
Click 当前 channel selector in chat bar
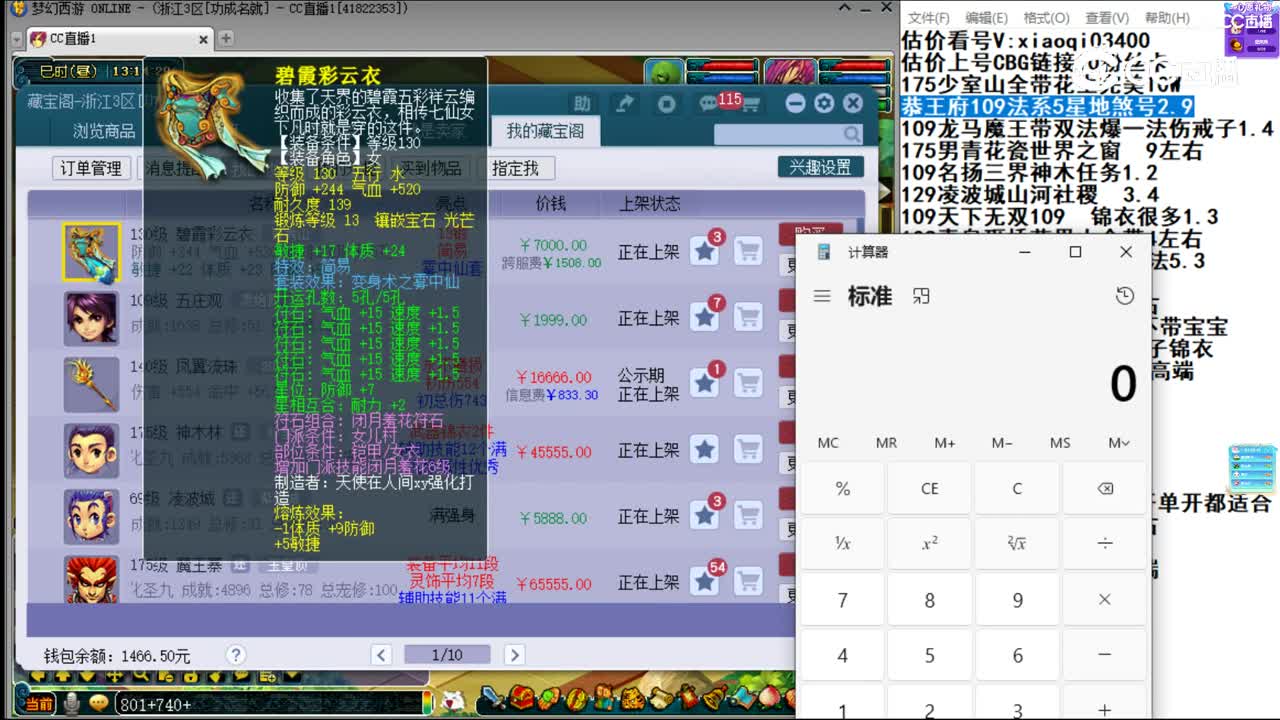pos(38,704)
